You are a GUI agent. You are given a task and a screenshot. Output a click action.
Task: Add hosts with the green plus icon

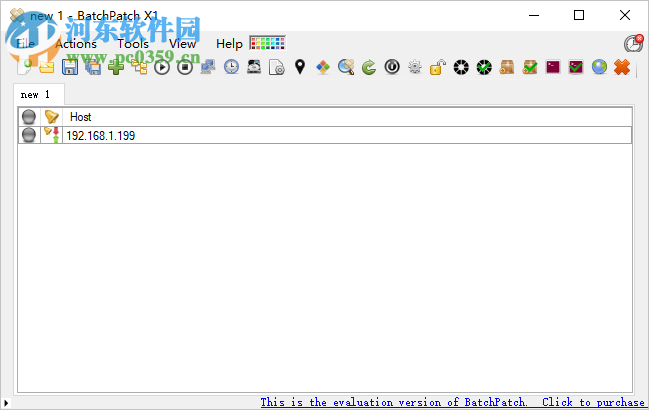(x=116, y=67)
